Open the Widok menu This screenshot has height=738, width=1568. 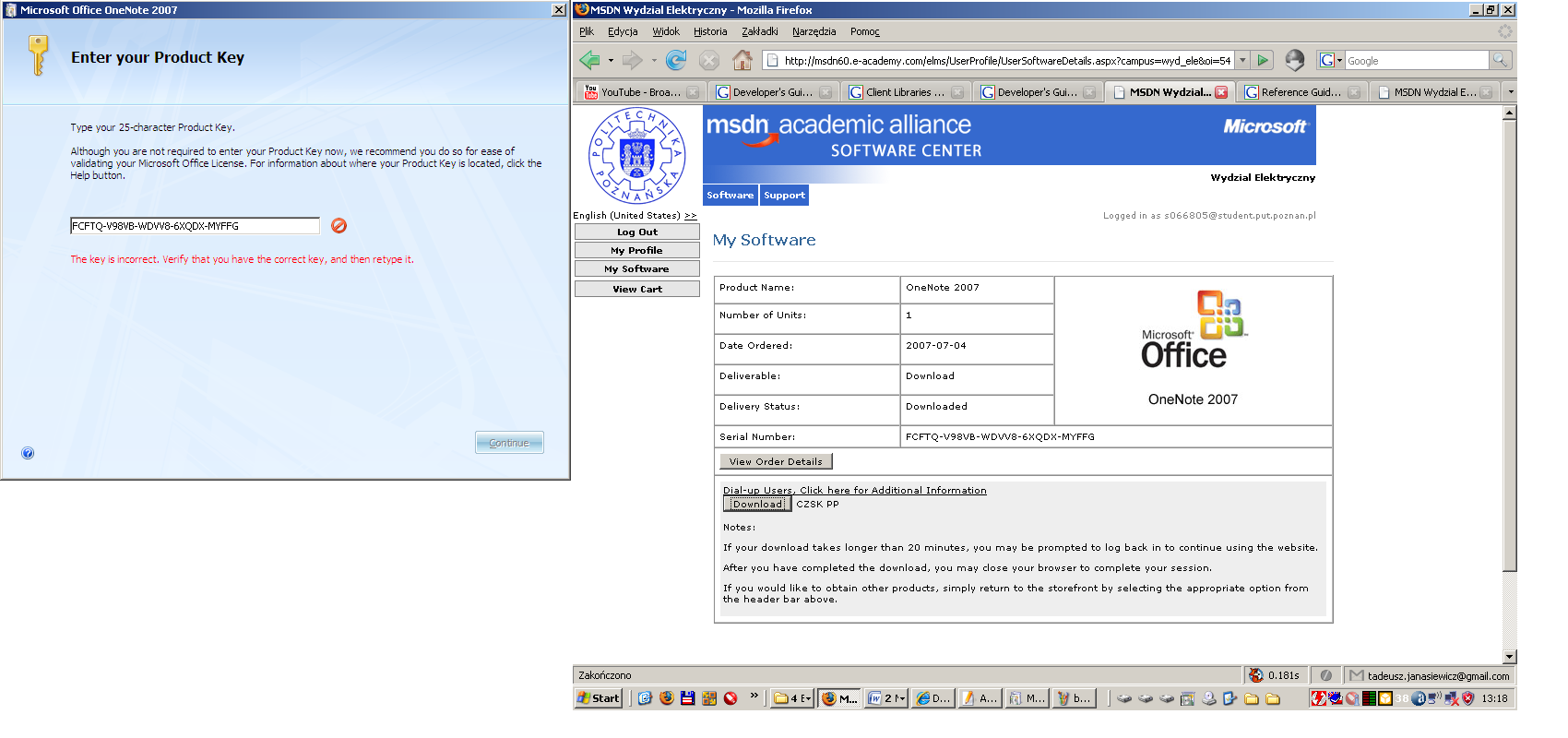[x=666, y=31]
